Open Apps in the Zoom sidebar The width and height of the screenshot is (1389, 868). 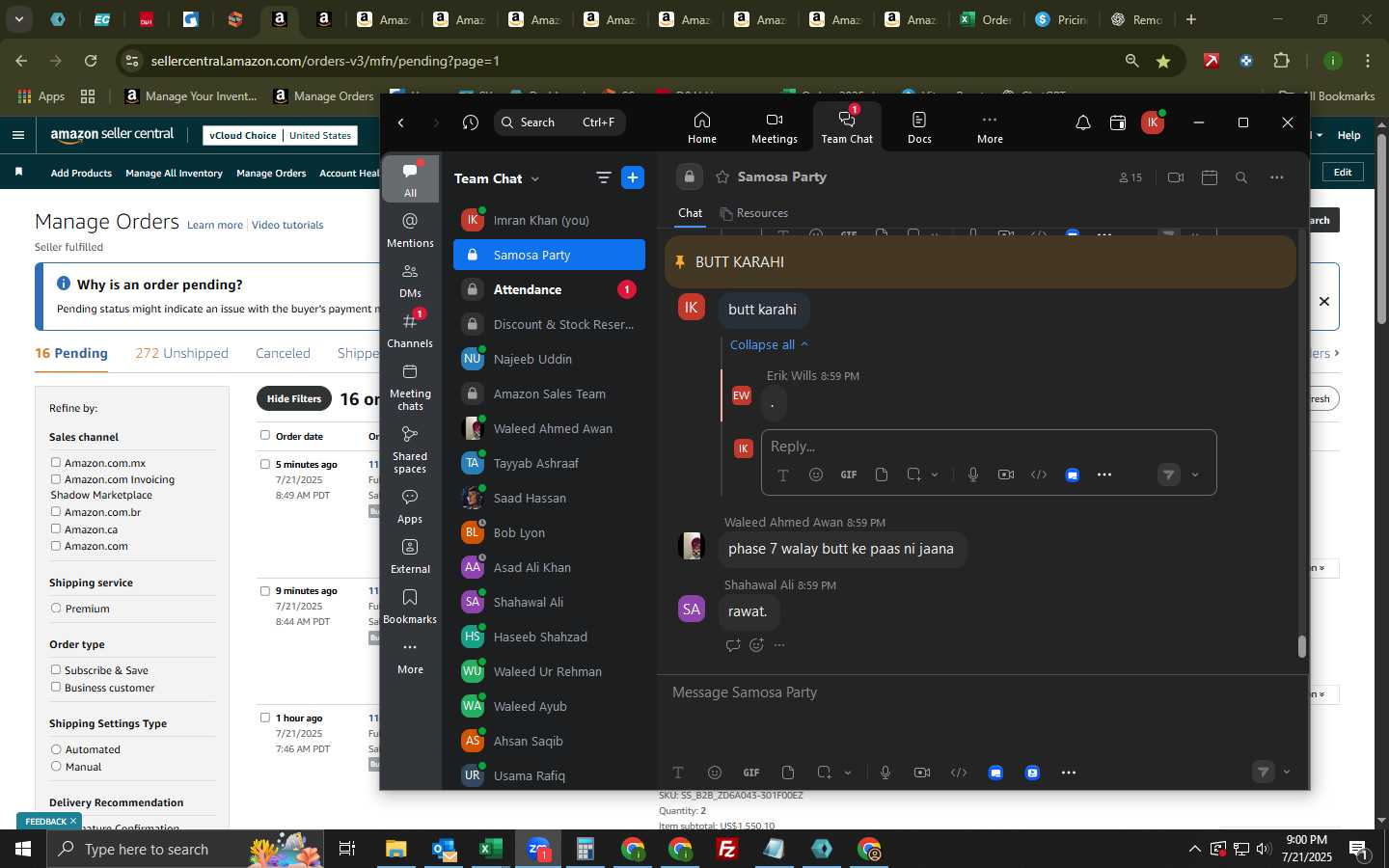[x=410, y=506]
